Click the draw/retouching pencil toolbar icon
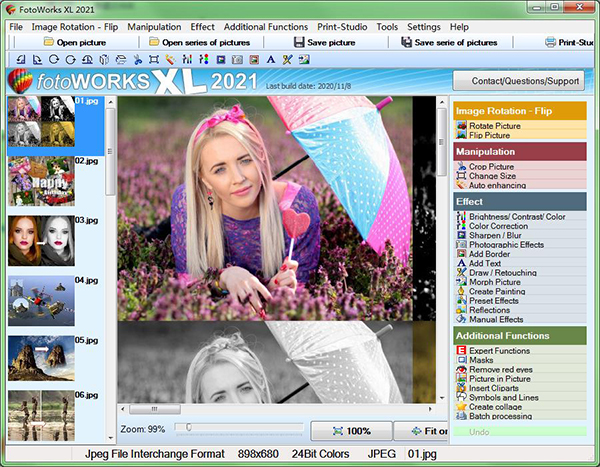 click(x=287, y=59)
